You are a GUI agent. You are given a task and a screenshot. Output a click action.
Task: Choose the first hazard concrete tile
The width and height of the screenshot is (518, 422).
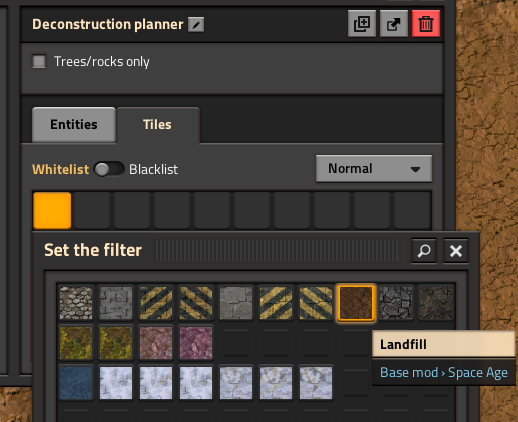tap(156, 303)
